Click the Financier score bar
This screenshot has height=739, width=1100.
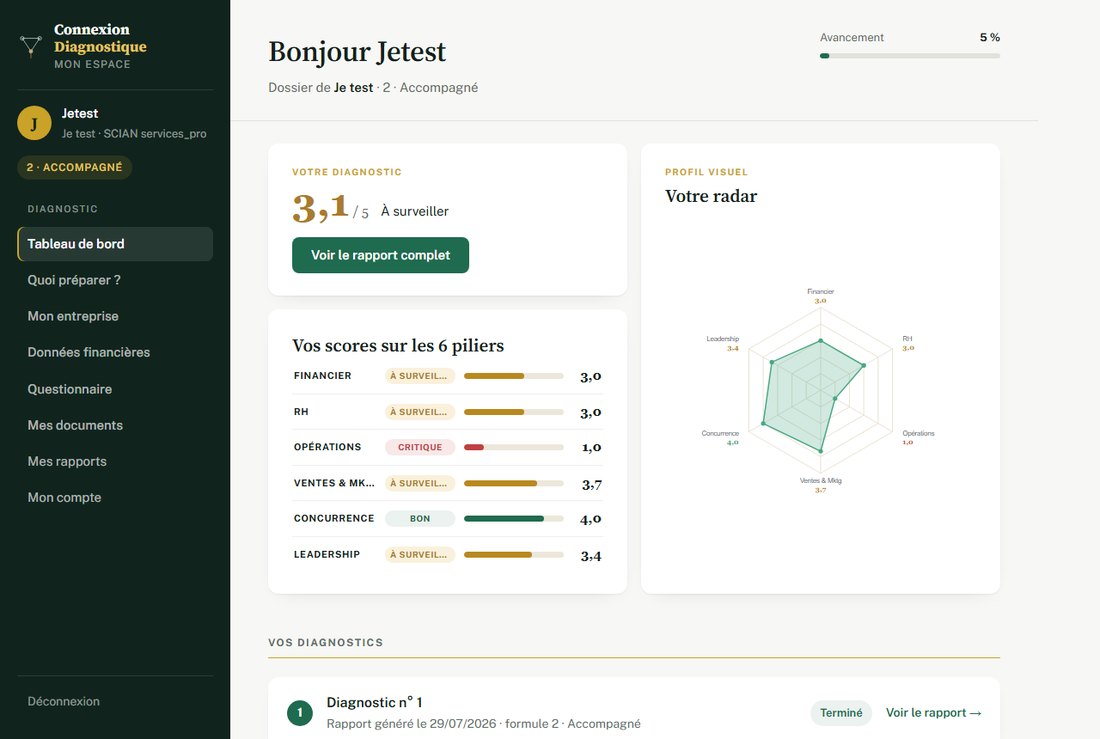[514, 376]
